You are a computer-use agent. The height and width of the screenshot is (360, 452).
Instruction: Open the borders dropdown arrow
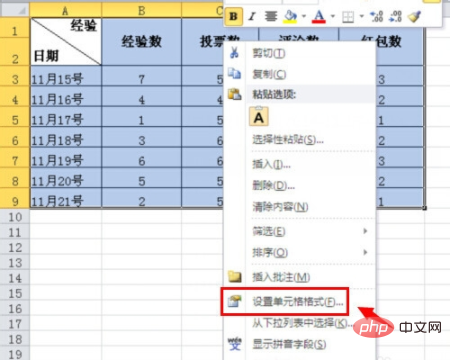point(361,16)
